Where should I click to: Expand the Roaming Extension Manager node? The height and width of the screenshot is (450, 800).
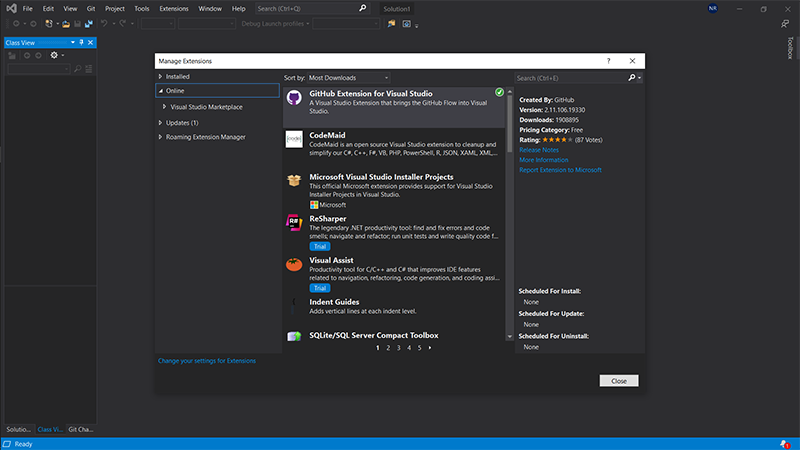pos(160,137)
